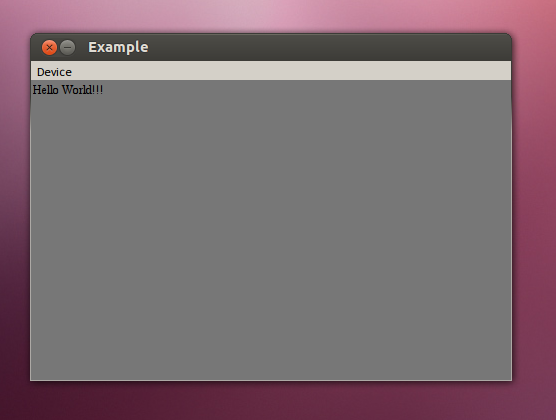The width and height of the screenshot is (556, 420).
Task: Click the desktop wallpaper left of the window
Action: [x=14, y=213]
